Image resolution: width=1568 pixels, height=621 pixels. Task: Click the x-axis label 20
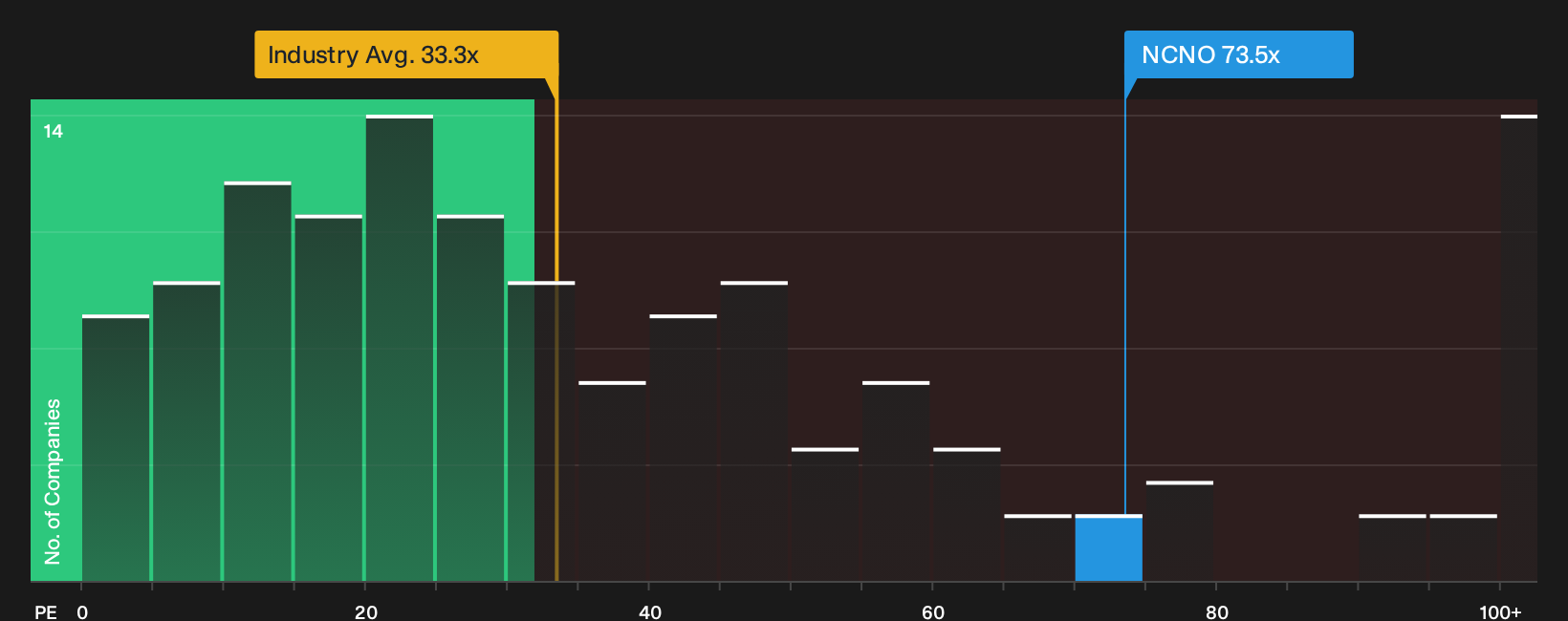point(366,611)
